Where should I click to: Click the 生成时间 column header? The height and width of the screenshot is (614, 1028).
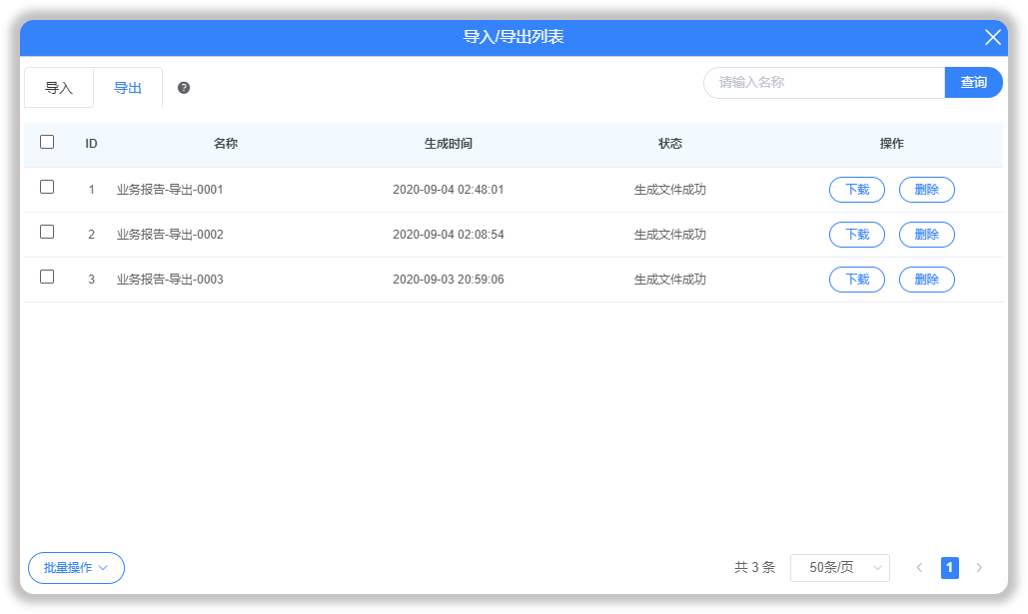(x=448, y=144)
